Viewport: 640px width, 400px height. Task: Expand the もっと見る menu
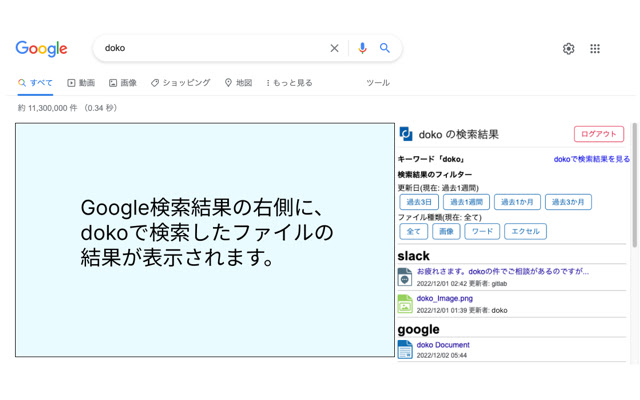289,83
